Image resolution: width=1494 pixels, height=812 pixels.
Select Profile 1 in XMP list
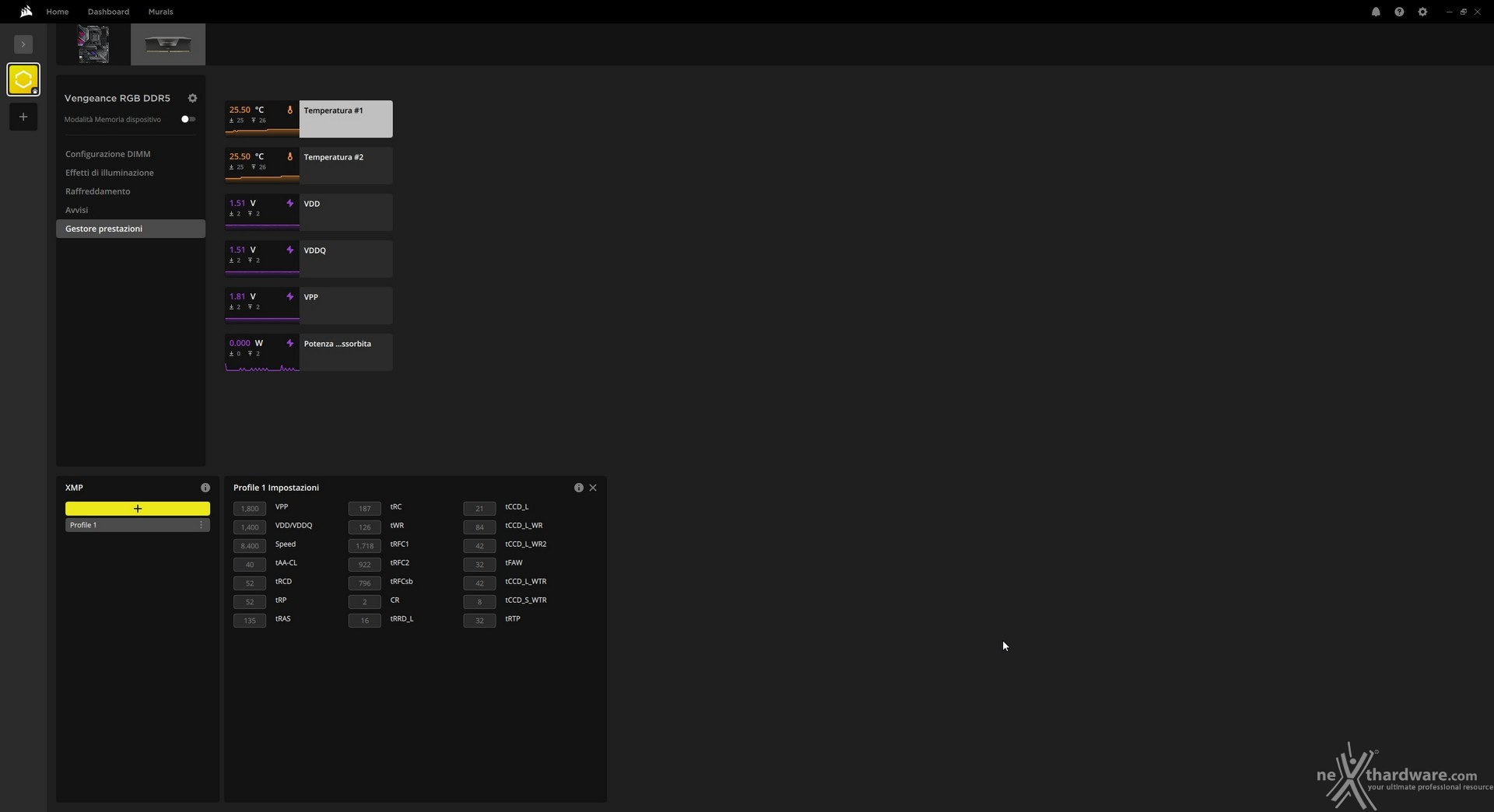[138, 525]
